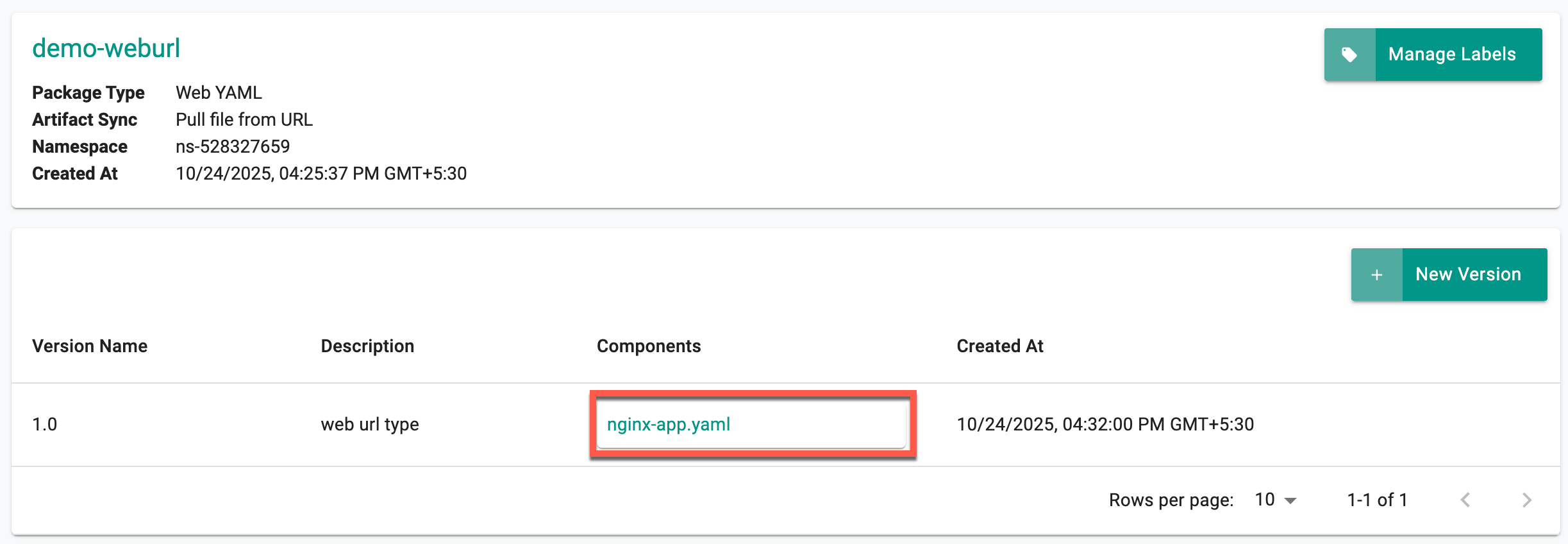Viewport: 1568px width, 544px height.
Task: Select the version 1.0 row cell
Action: click(x=45, y=424)
